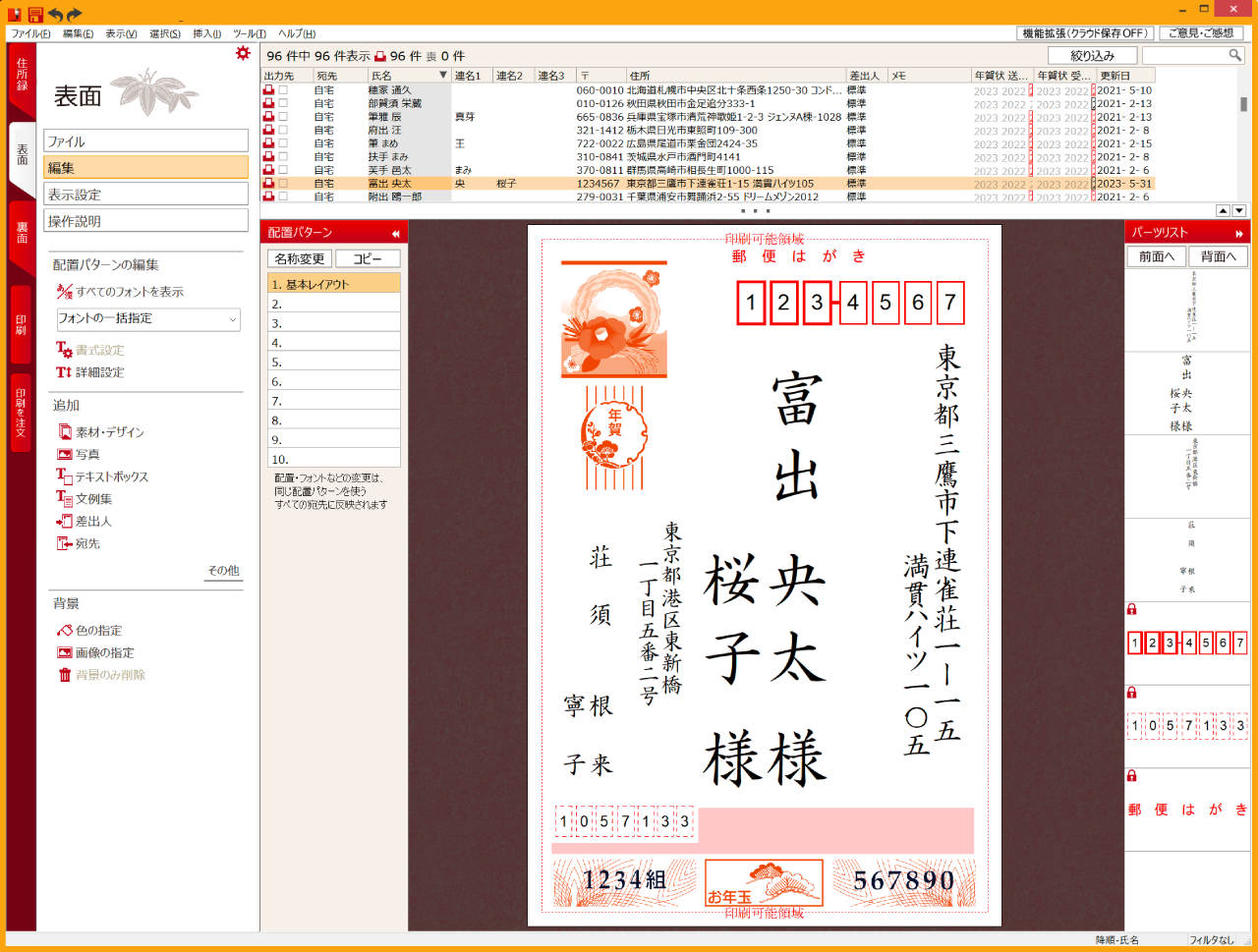
Task: Click the undo arrow icon
Action: click(x=56, y=14)
